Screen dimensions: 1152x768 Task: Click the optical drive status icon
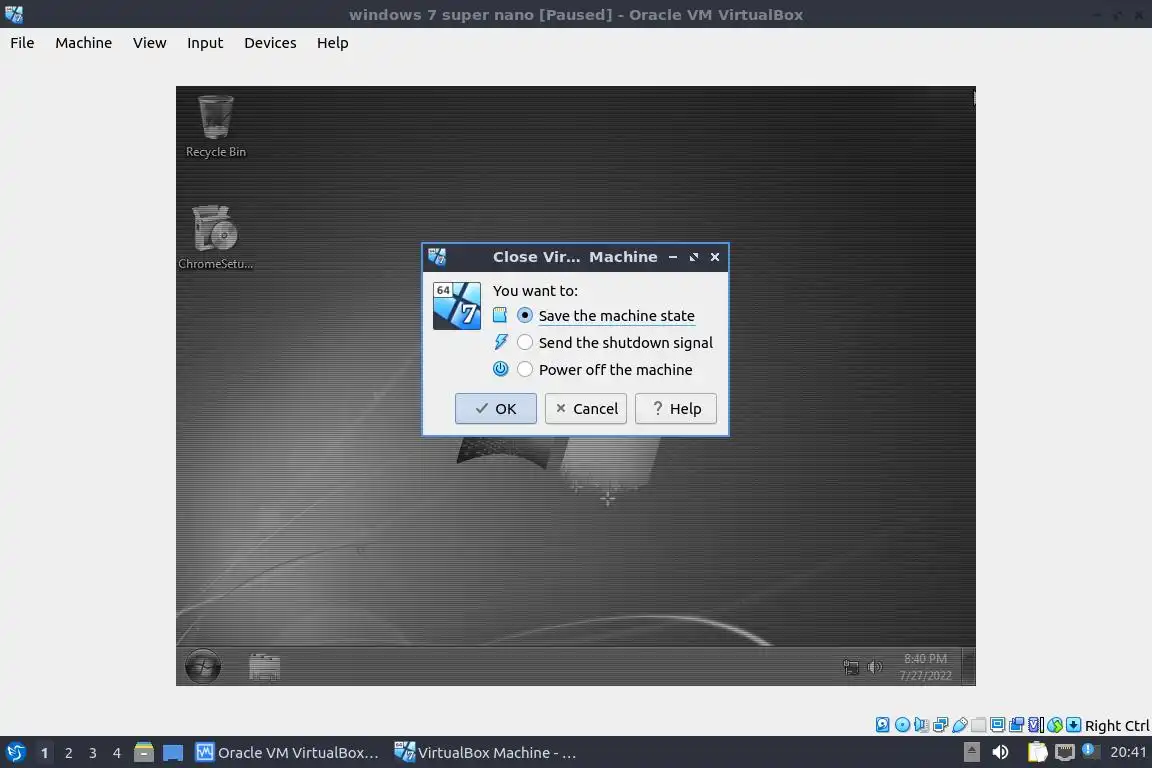pyautogui.click(x=903, y=725)
